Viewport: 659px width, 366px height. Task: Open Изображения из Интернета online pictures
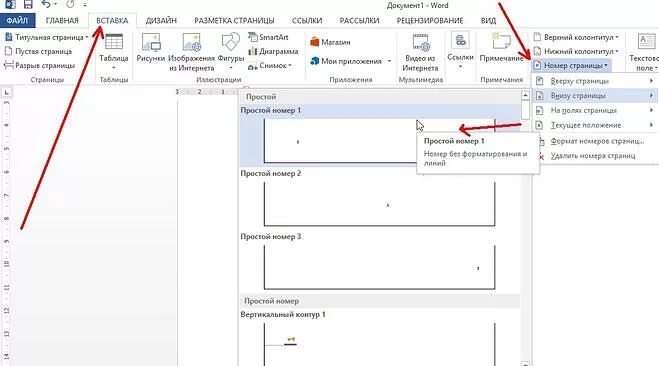click(x=192, y=52)
